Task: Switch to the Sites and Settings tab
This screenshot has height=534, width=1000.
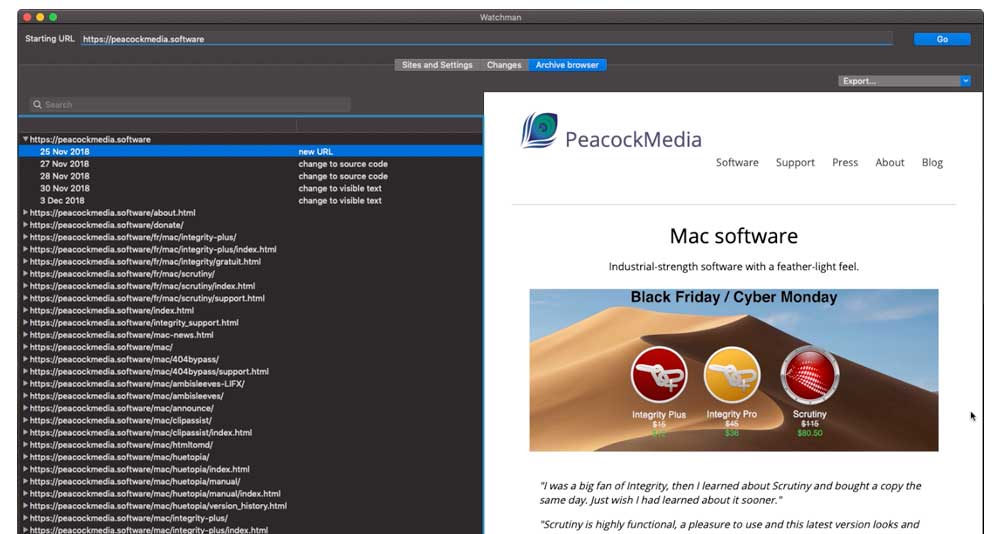Action: coord(437,65)
